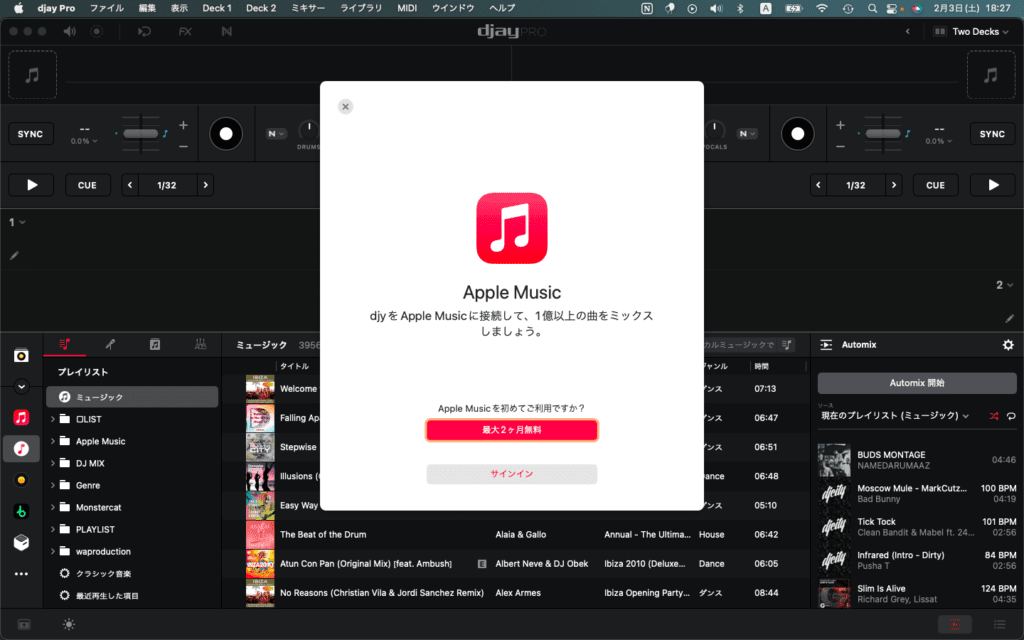Close the Apple Music dialog

click(x=345, y=106)
